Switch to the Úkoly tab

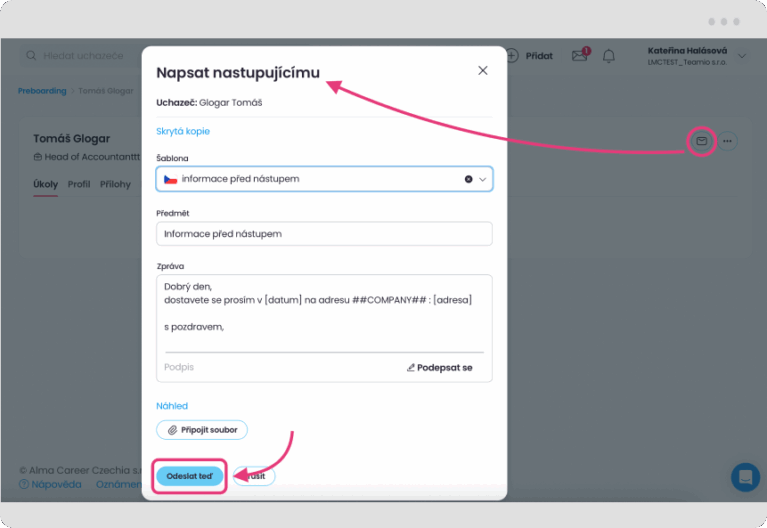(x=45, y=184)
